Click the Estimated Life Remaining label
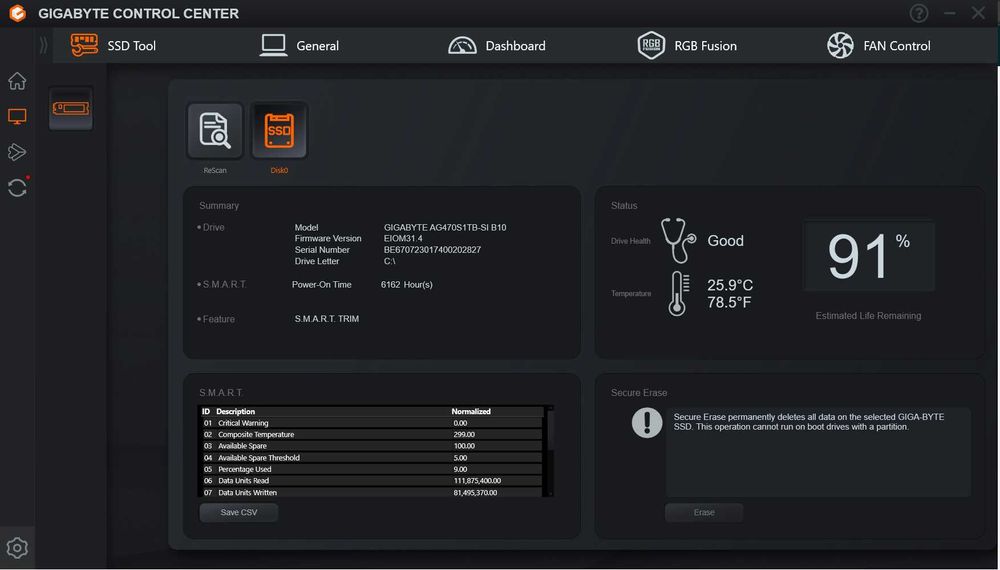The height and width of the screenshot is (570, 1000). click(868, 316)
